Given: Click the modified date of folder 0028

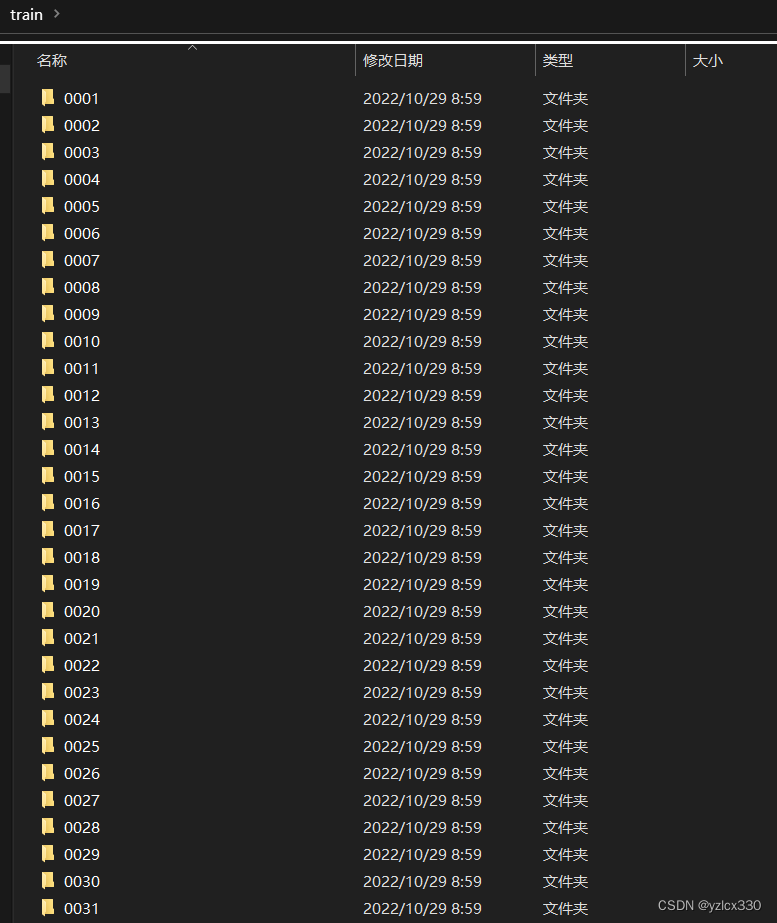Looking at the screenshot, I should click(x=422, y=828).
